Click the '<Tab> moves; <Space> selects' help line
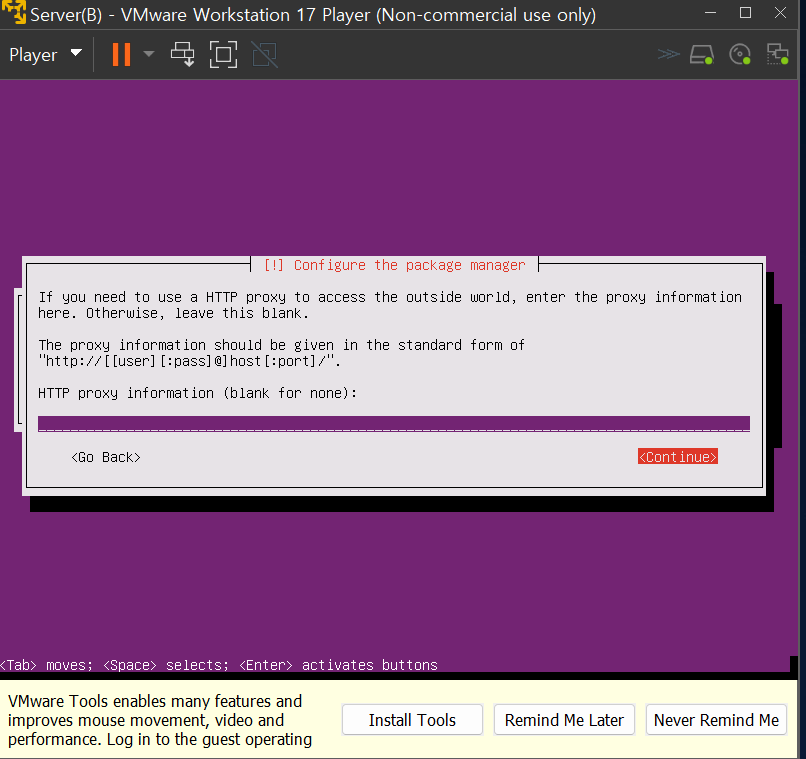The height and width of the screenshot is (759, 806). click(219, 665)
